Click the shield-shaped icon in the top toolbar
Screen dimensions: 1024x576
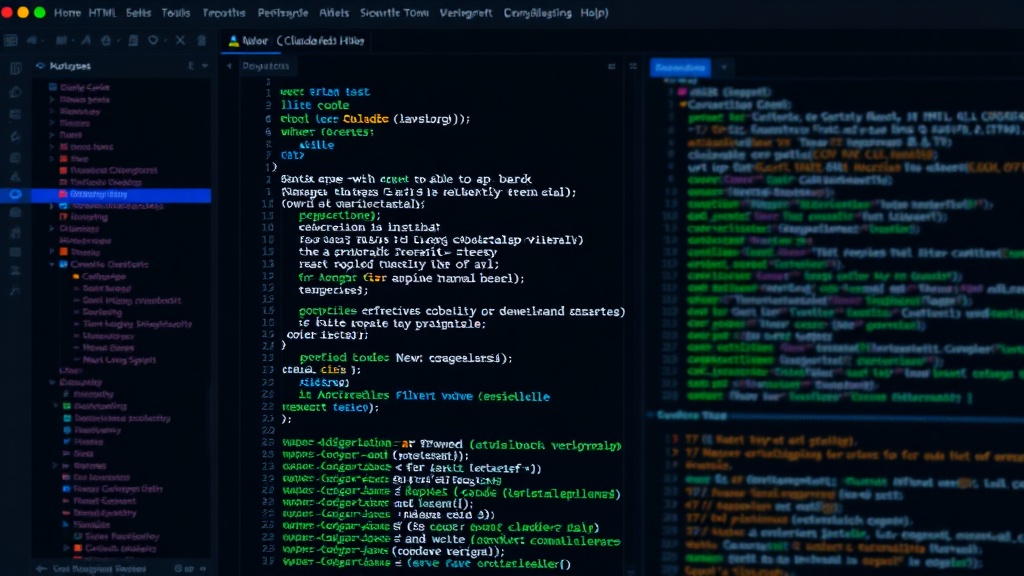pos(153,40)
